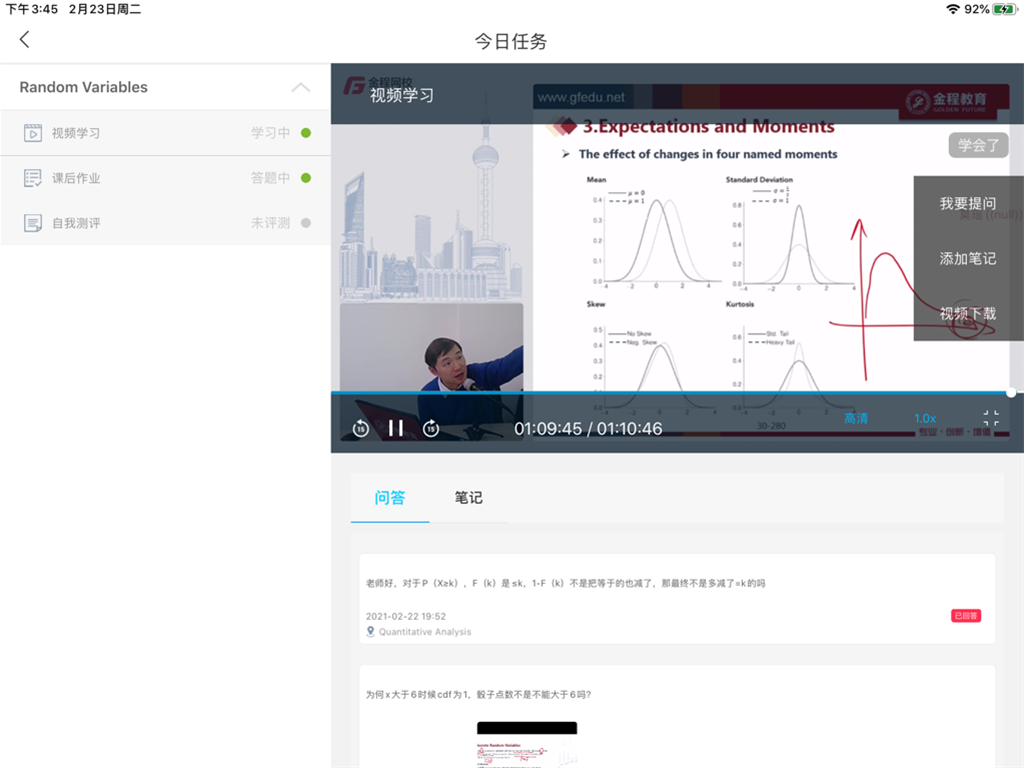Image resolution: width=1024 pixels, height=768 pixels.
Task: Choose 视频下载 to download video
Action: pos(968,313)
